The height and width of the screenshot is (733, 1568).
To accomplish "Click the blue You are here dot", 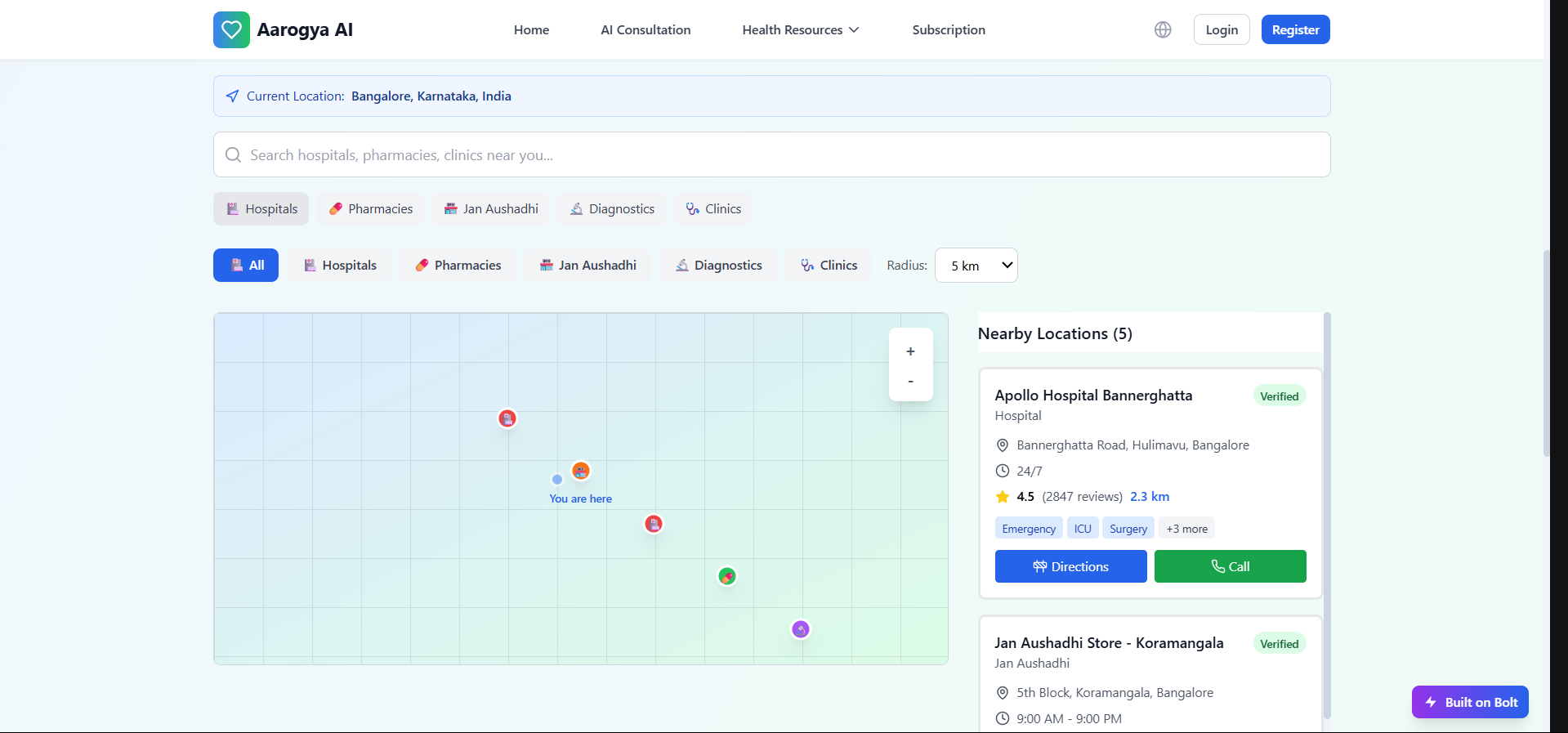I will (557, 480).
